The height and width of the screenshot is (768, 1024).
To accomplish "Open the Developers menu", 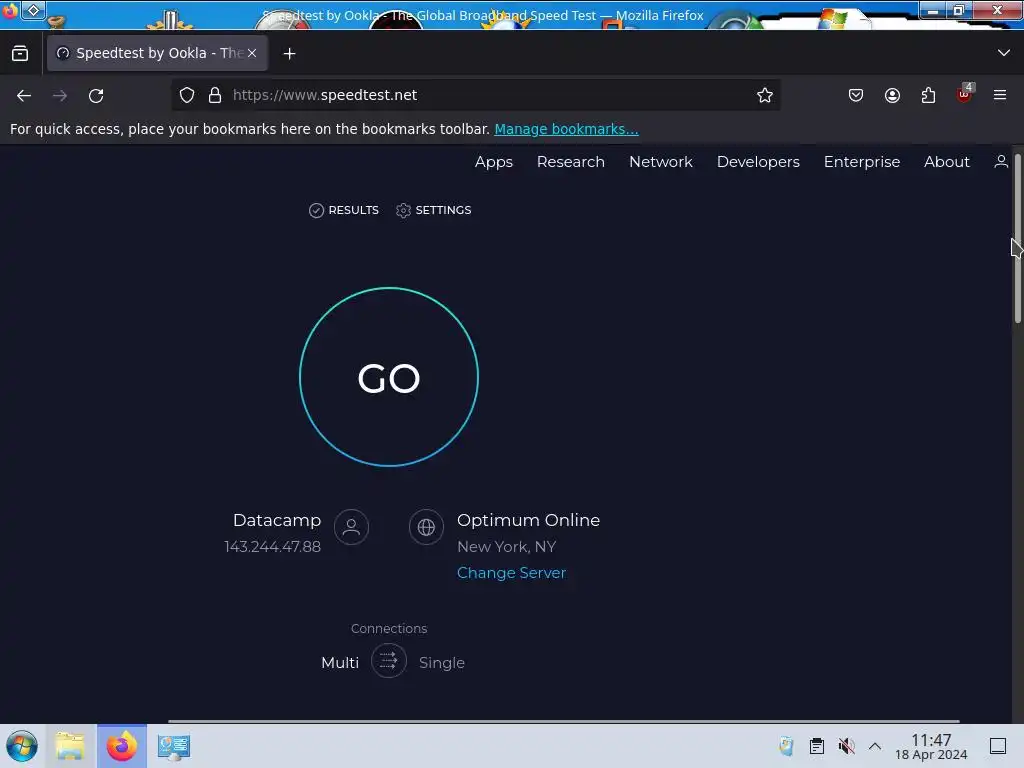I will click(x=758, y=162).
